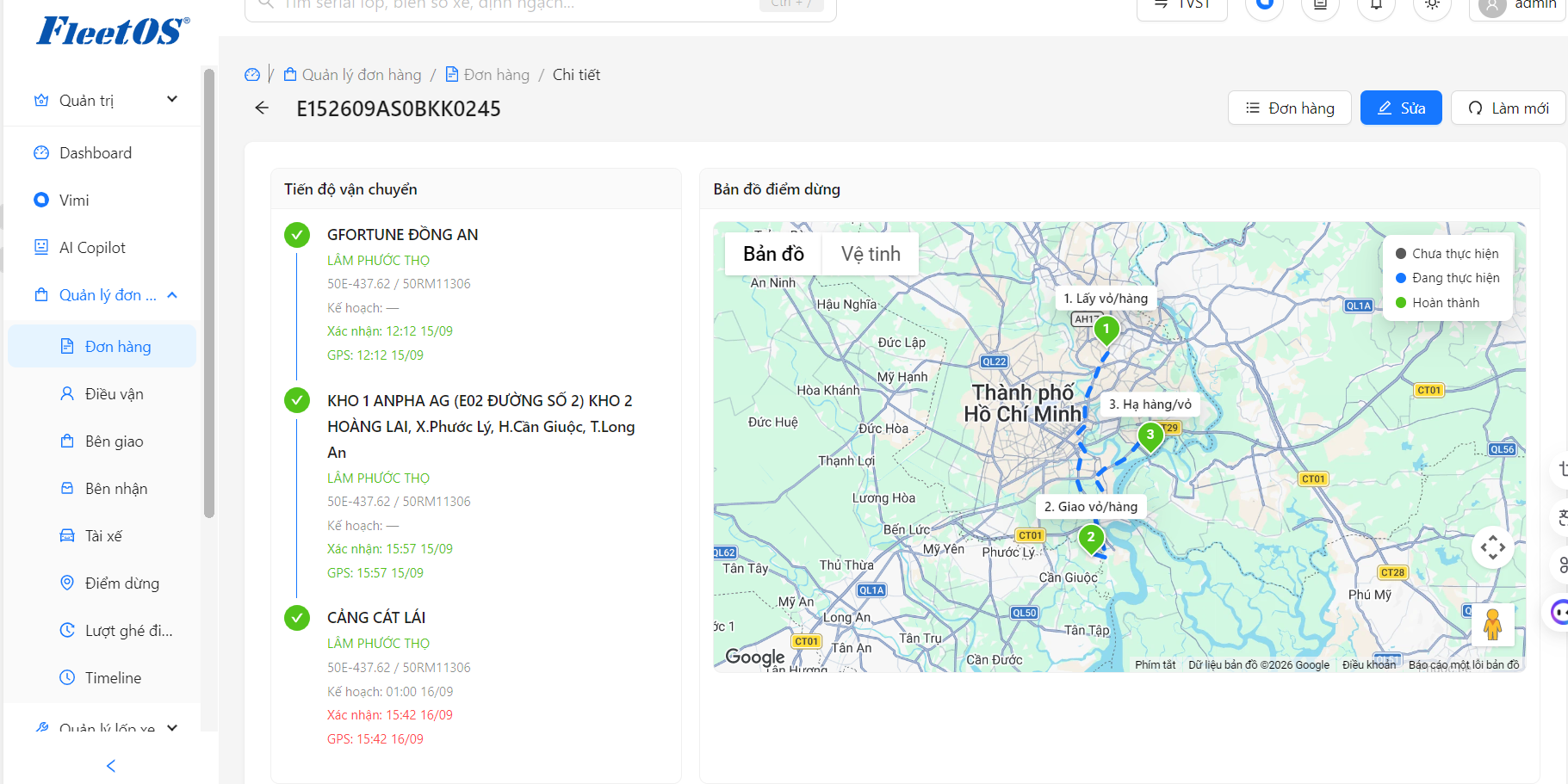This screenshot has width=1568, height=784.
Task: Select the Bản đồ map tab
Action: tap(773, 254)
